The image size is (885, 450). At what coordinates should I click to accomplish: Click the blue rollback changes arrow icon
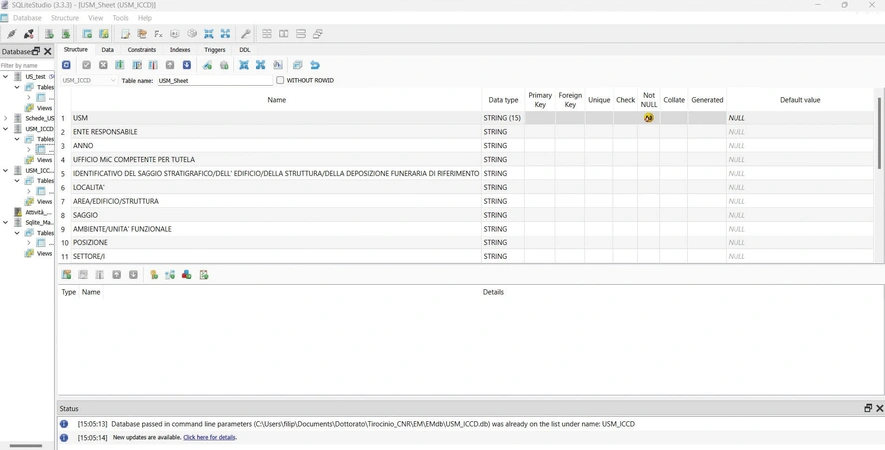tap(315, 65)
